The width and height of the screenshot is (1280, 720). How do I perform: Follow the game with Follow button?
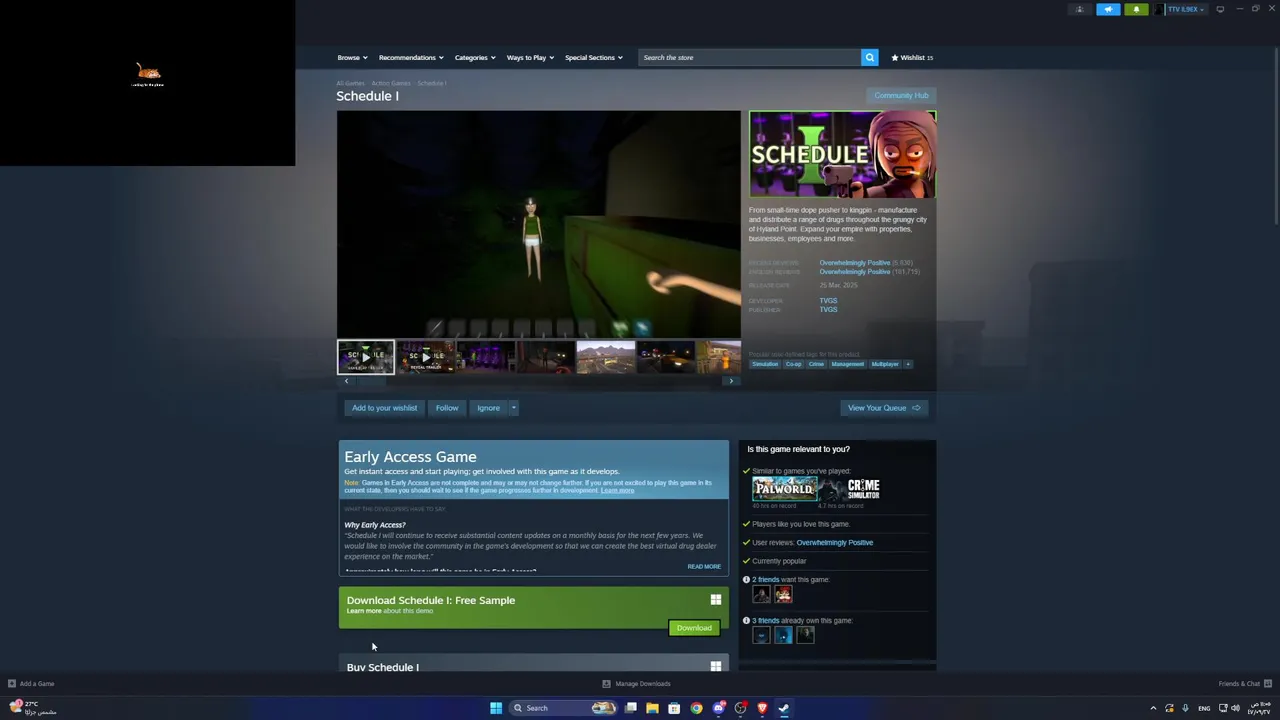pos(447,408)
